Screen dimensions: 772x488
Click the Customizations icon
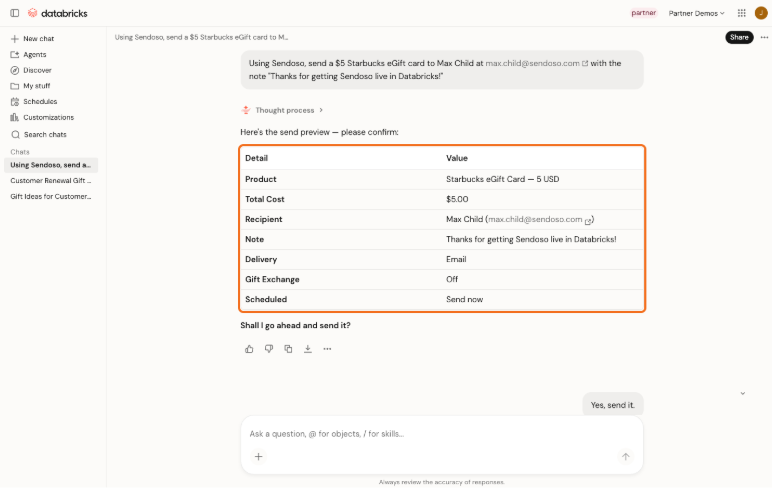[15, 117]
